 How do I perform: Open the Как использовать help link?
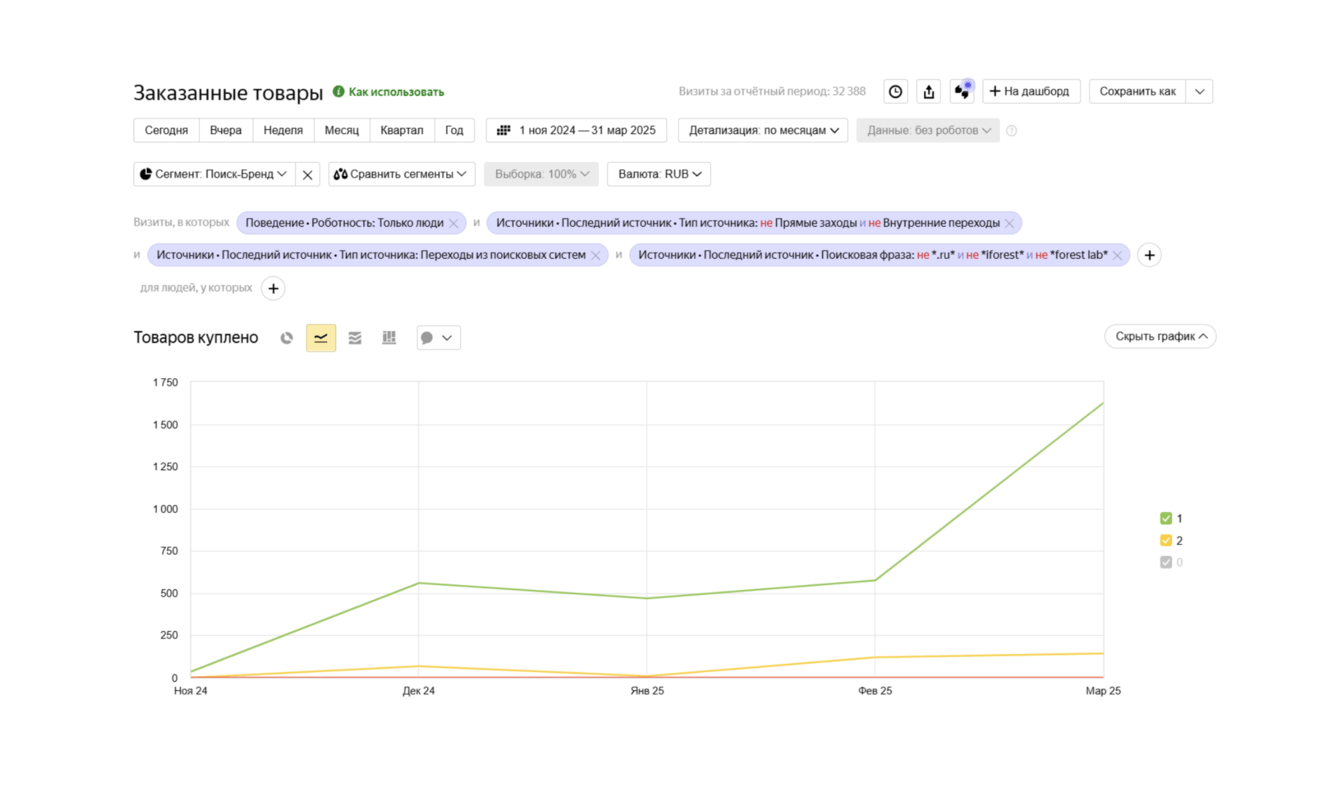click(x=396, y=92)
